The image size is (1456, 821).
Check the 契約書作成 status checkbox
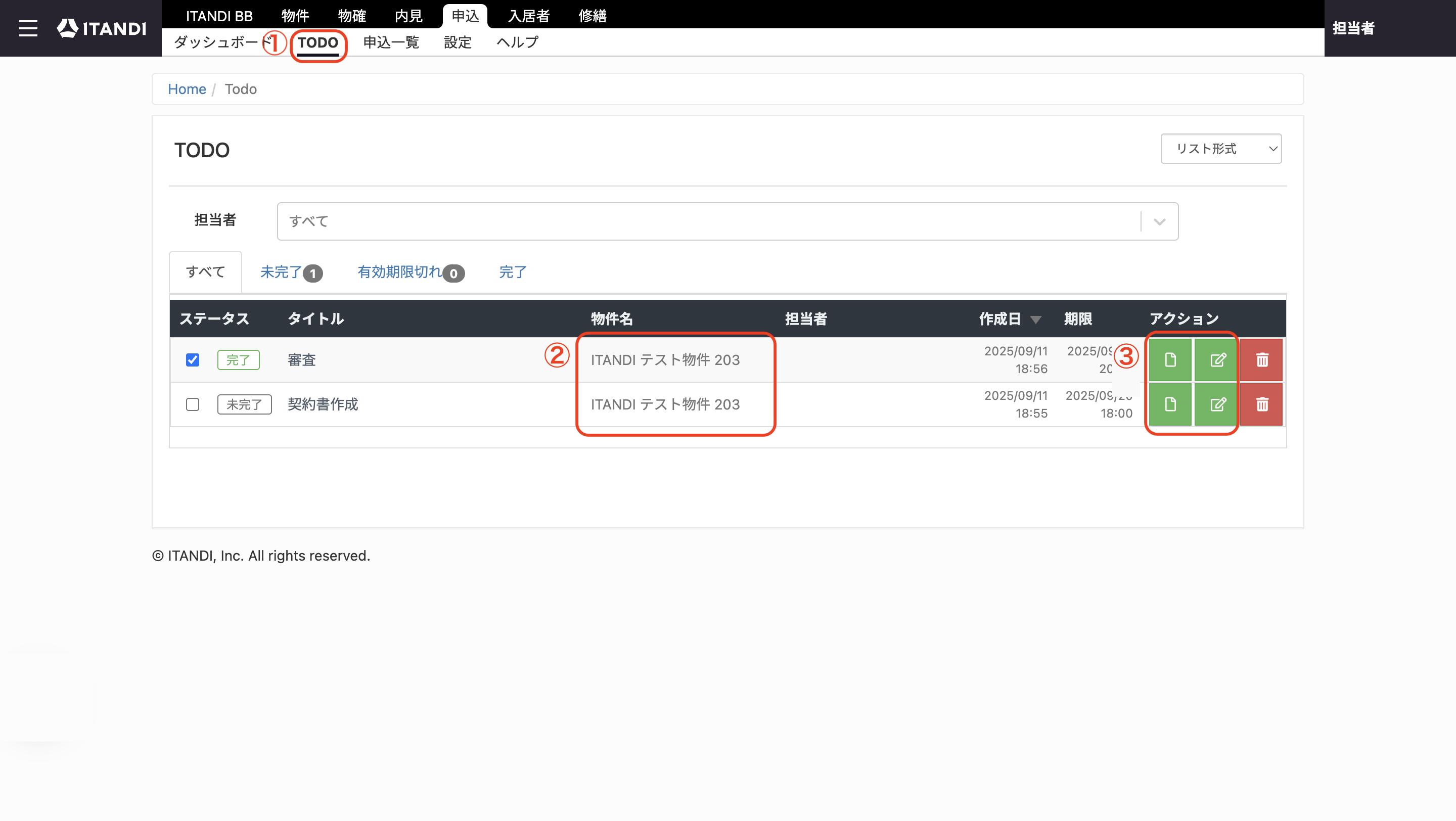[193, 404]
